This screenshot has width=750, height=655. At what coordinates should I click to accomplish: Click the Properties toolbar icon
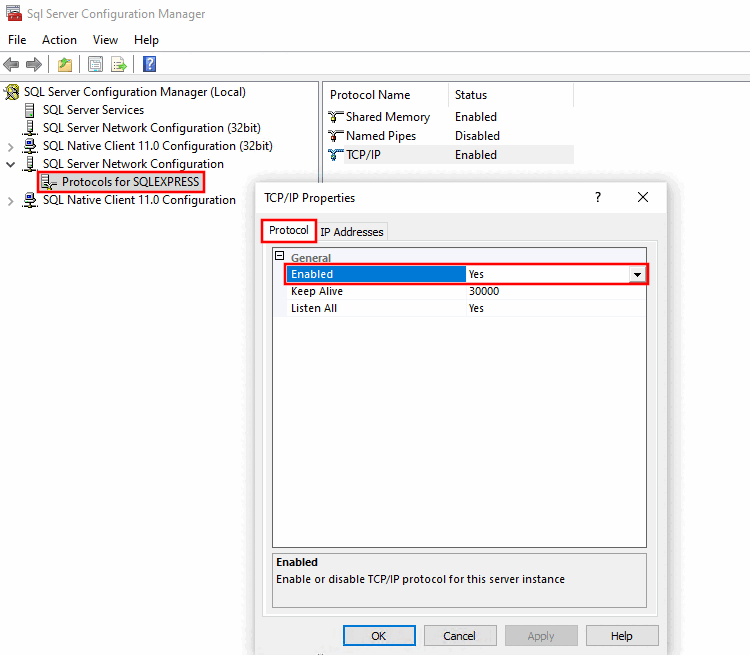pos(95,64)
